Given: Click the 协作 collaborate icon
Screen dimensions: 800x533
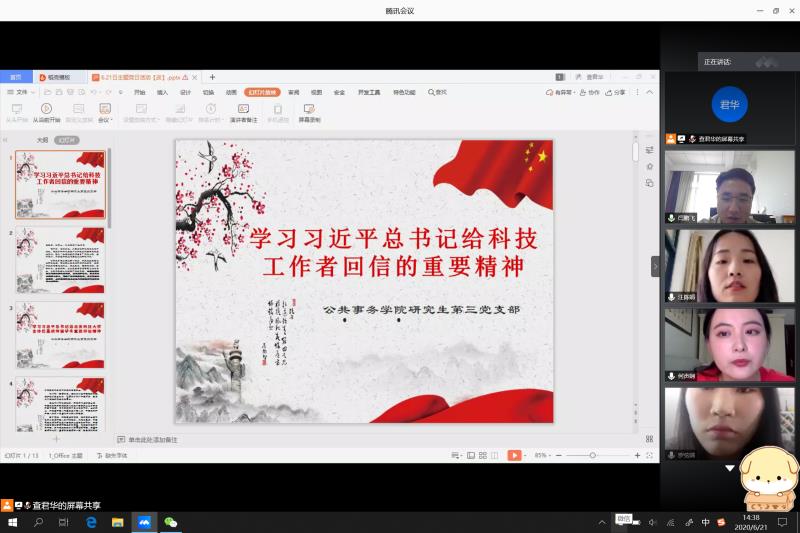Looking at the screenshot, I should (x=583, y=92).
